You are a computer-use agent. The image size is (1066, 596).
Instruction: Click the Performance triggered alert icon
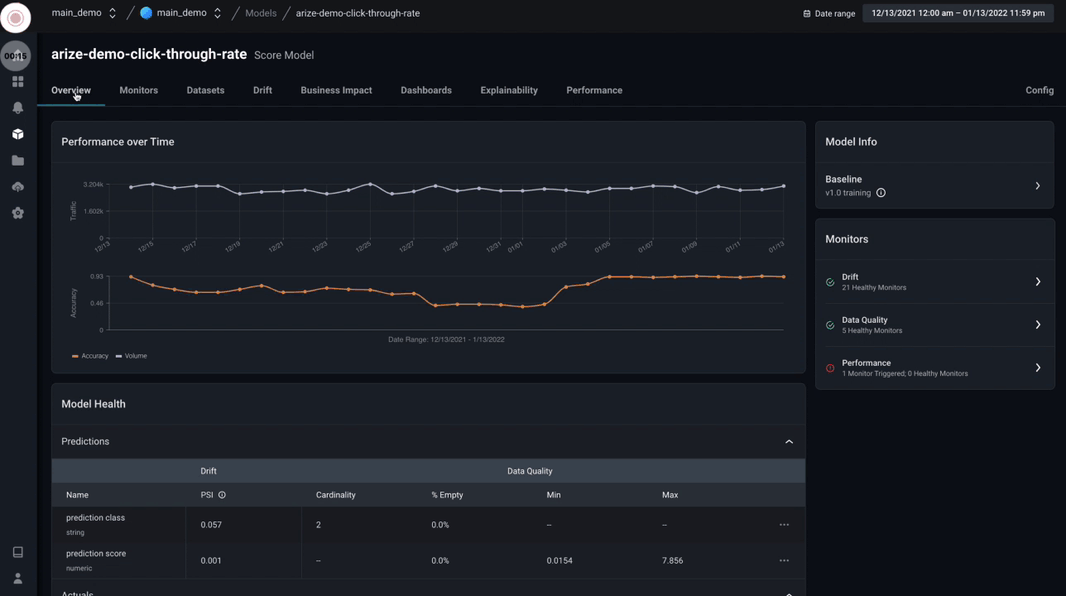pyautogui.click(x=830, y=368)
